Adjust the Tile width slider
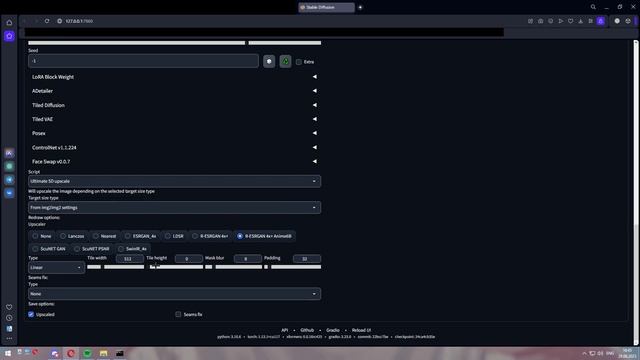Image resolution: width=640 pixels, height=360 pixels. pyautogui.click(x=116, y=267)
